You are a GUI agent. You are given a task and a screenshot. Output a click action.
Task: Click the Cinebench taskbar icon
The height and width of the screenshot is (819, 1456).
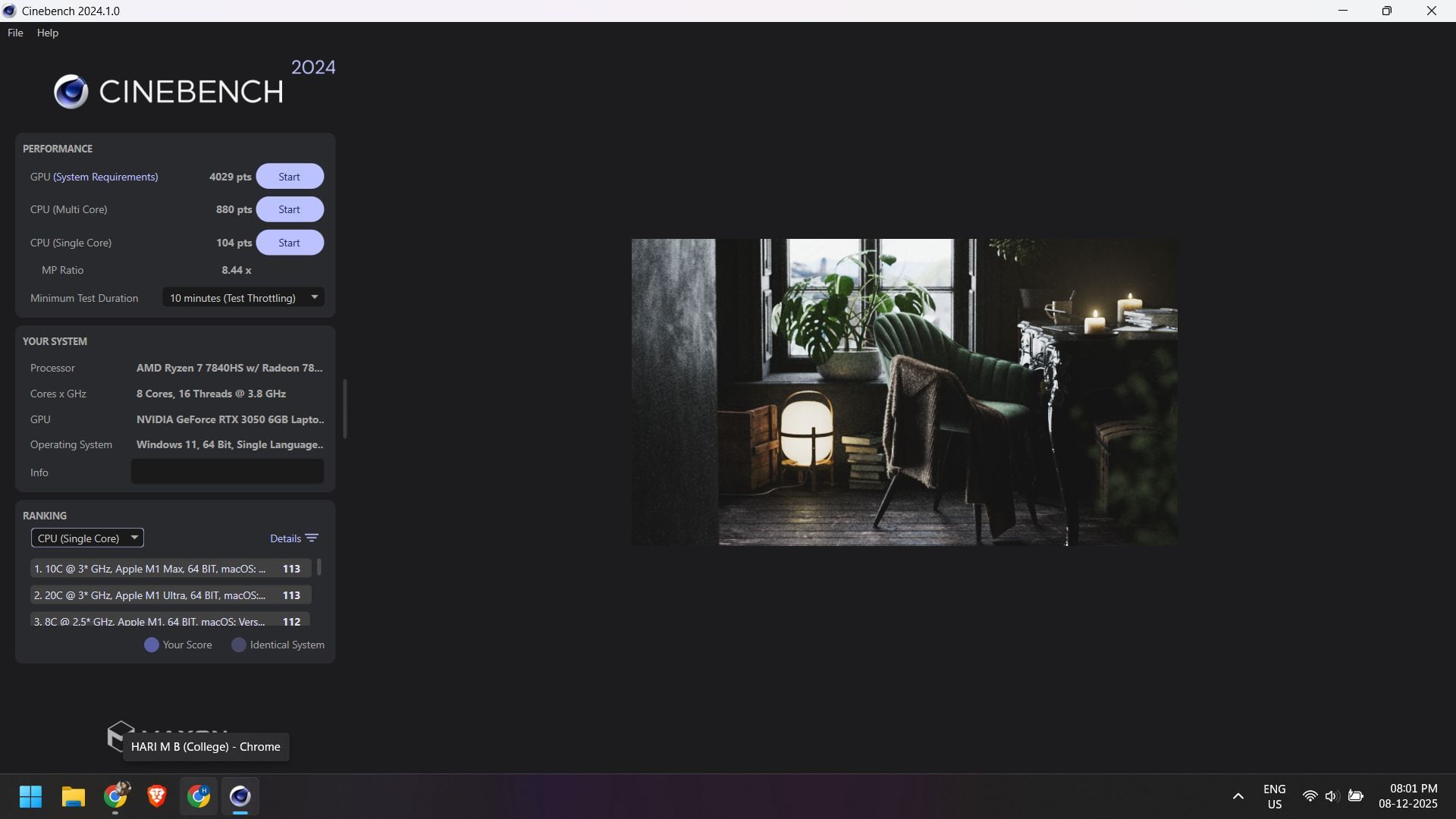[x=240, y=796]
